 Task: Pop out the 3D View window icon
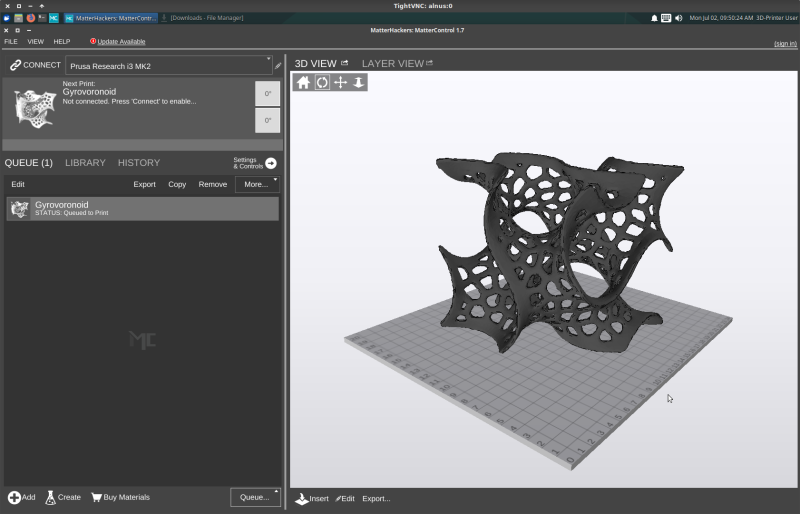345,63
